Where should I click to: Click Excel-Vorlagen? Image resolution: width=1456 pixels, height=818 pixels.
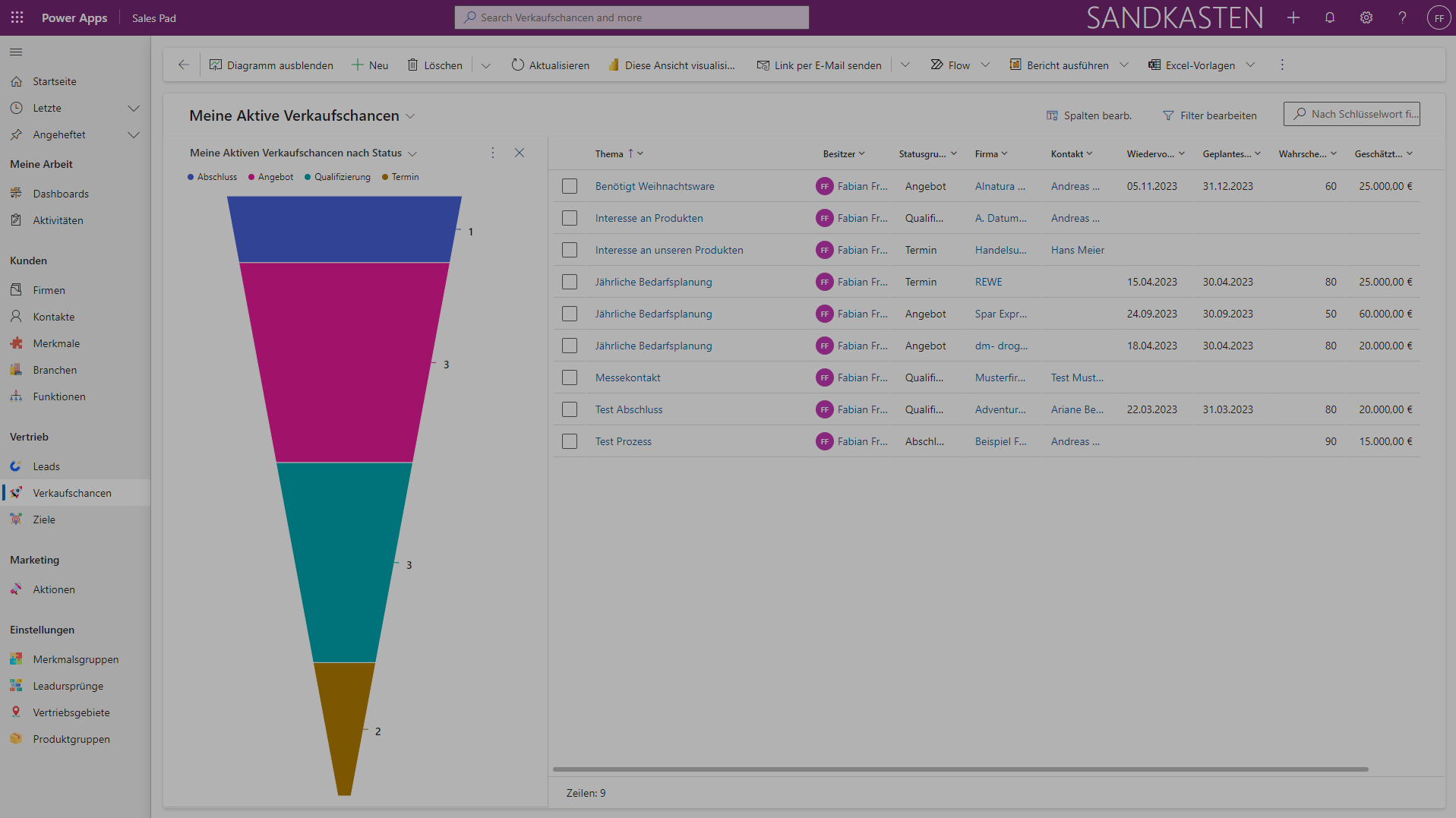click(x=1191, y=65)
